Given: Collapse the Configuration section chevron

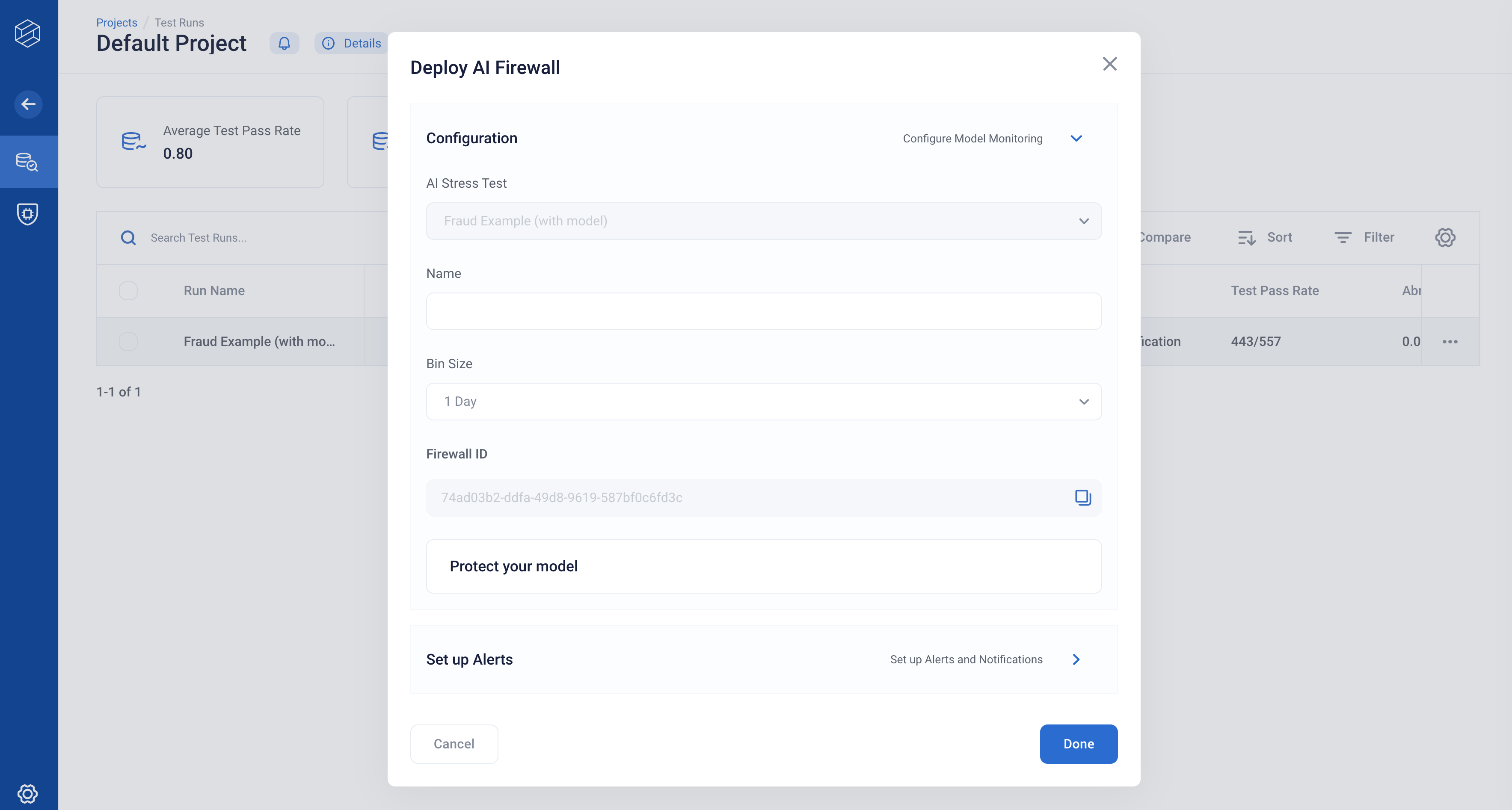Looking at the screenshot, I should click(1076, 139).
